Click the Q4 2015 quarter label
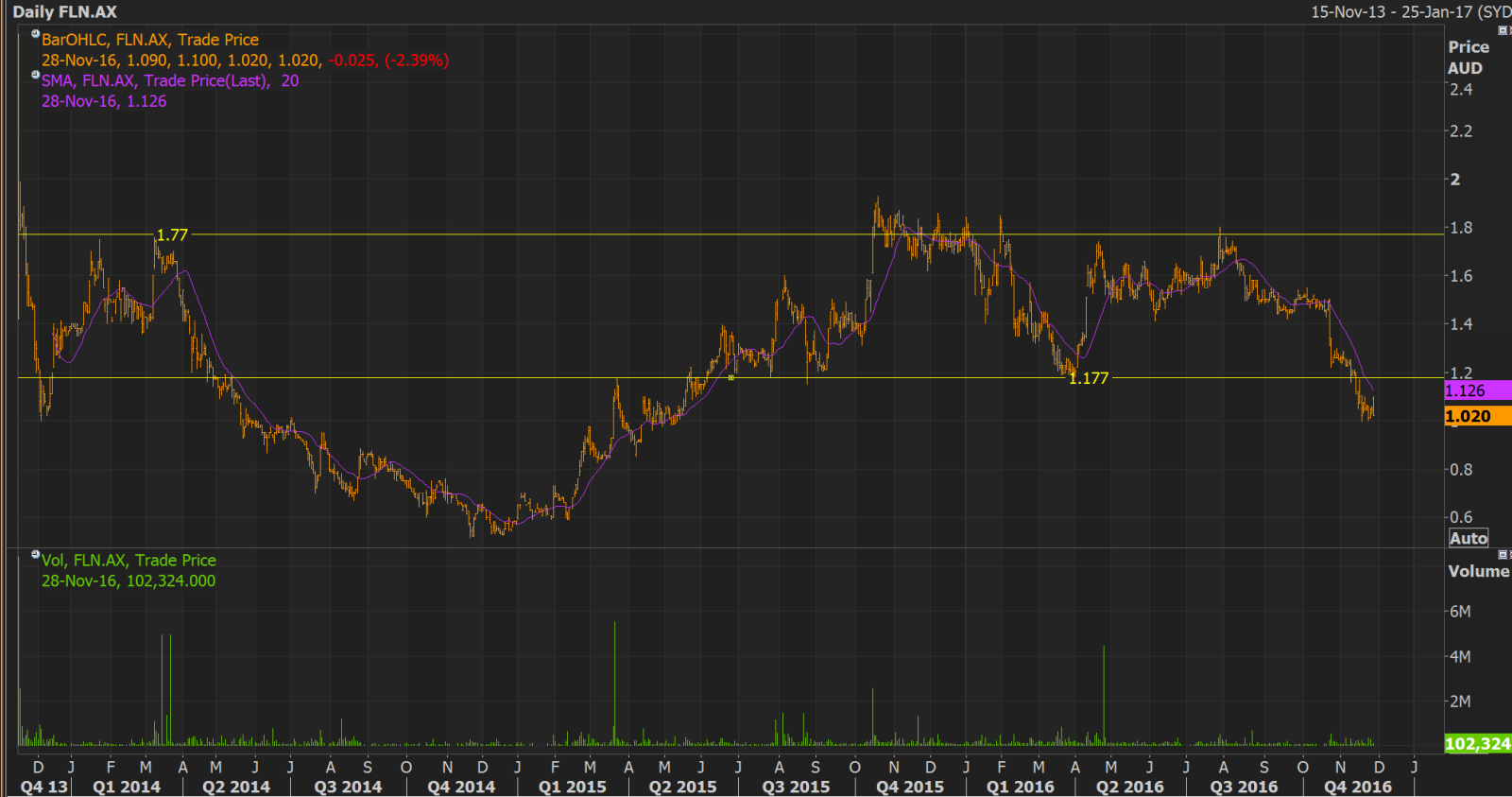 [x=910, y=787]
